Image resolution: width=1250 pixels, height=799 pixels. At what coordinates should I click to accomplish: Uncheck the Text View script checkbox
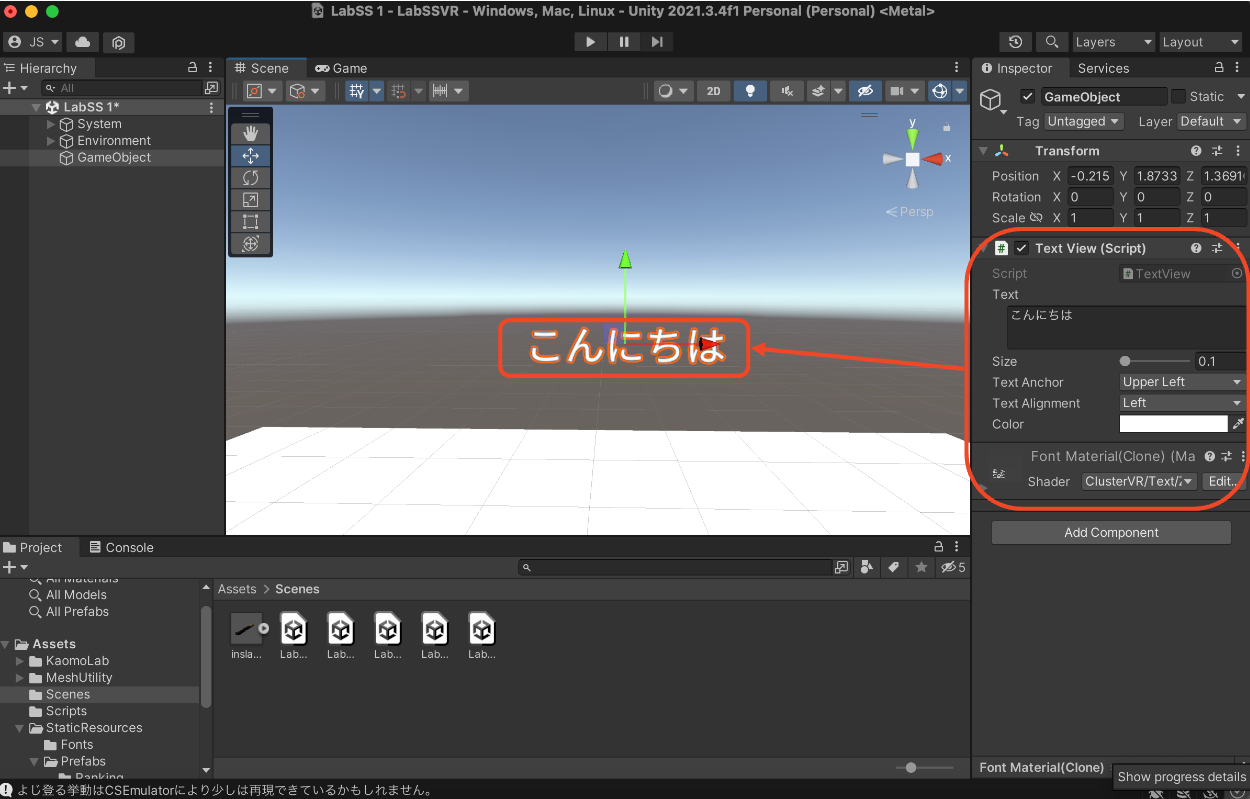coord(1021,248)
